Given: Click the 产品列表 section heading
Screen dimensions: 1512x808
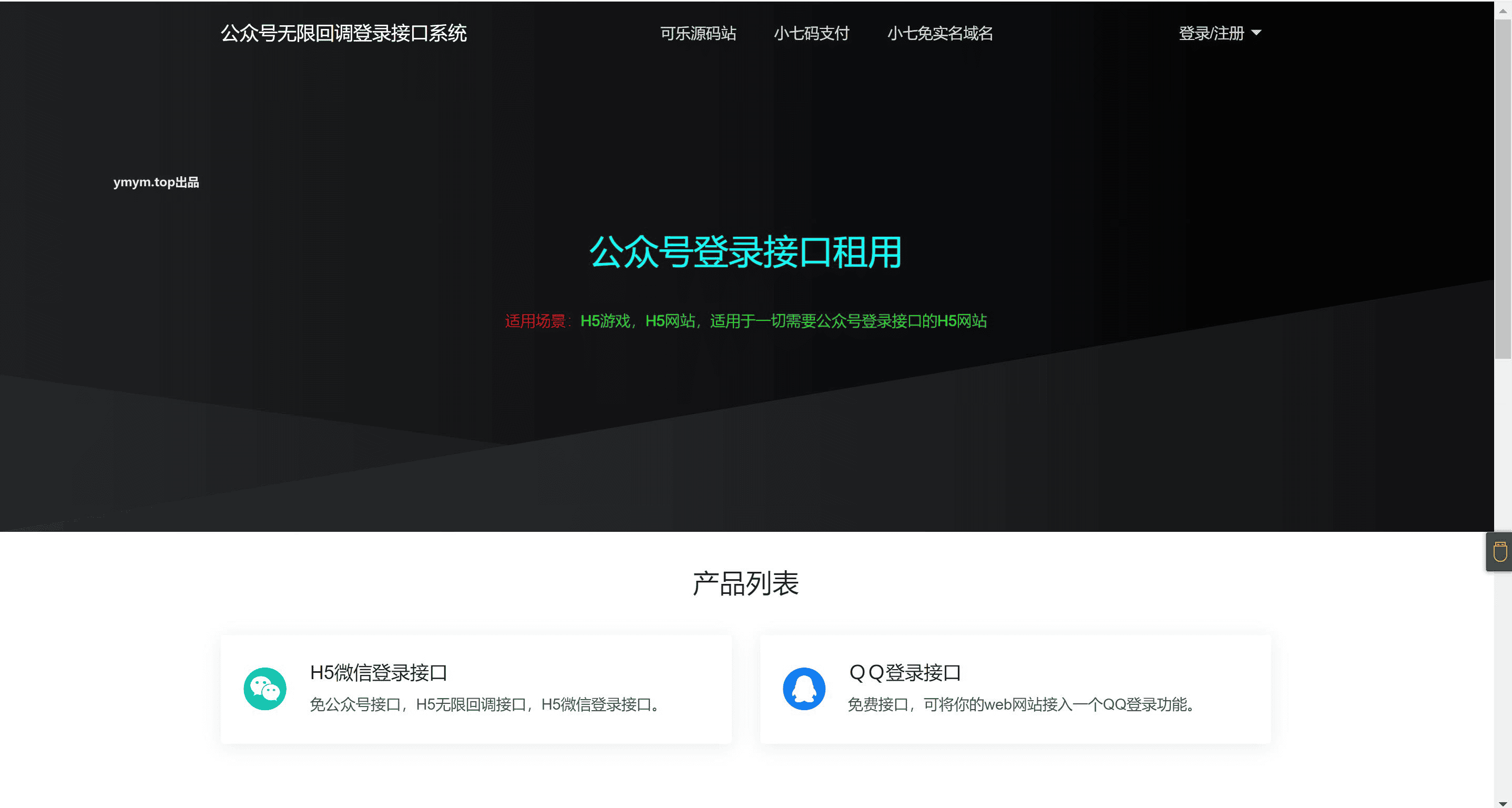Looking at the screenshot, I should (x=745, y=584).
